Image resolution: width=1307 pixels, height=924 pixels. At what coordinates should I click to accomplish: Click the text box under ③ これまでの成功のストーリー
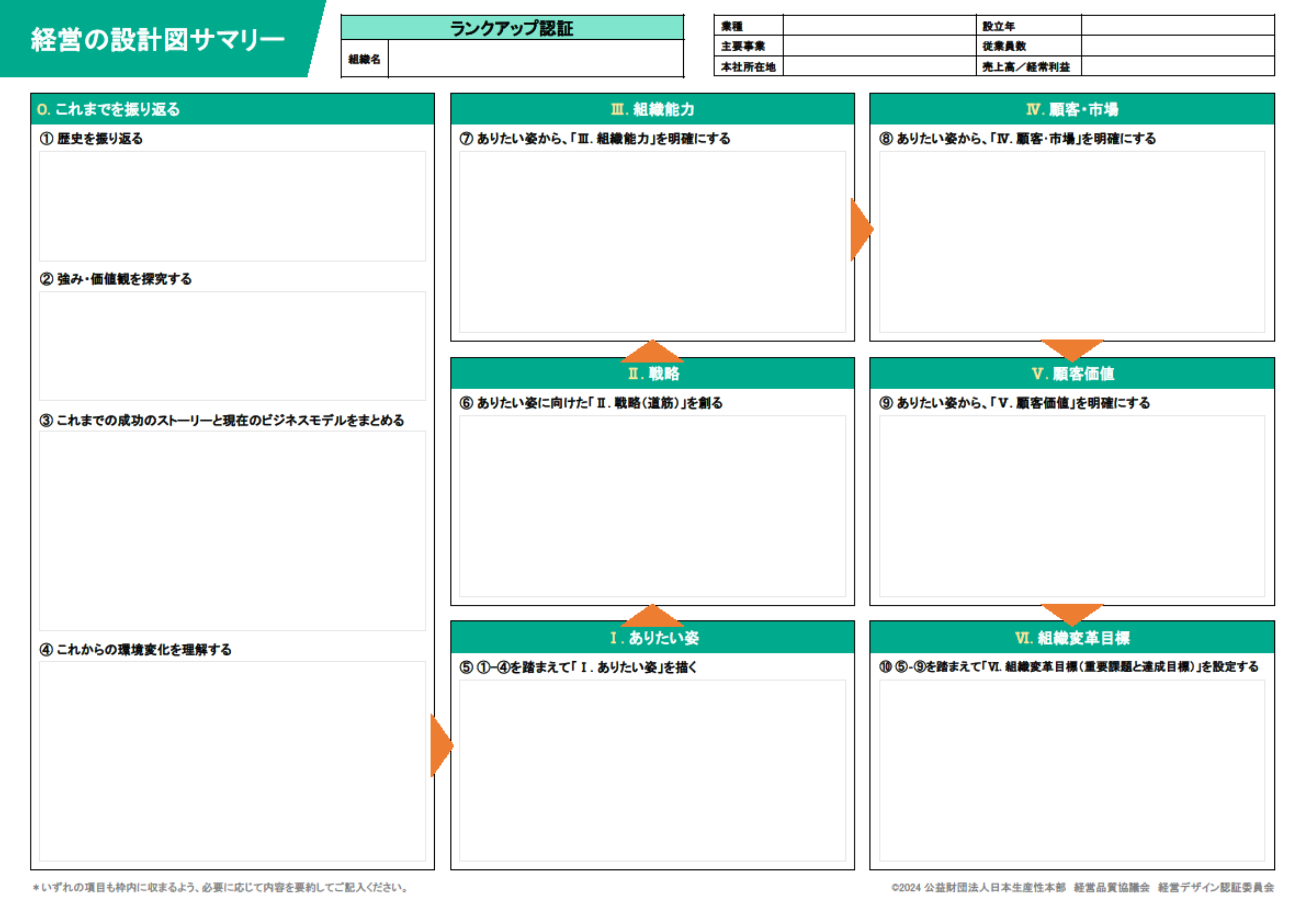pyautogui.click(x=232, y=530)
